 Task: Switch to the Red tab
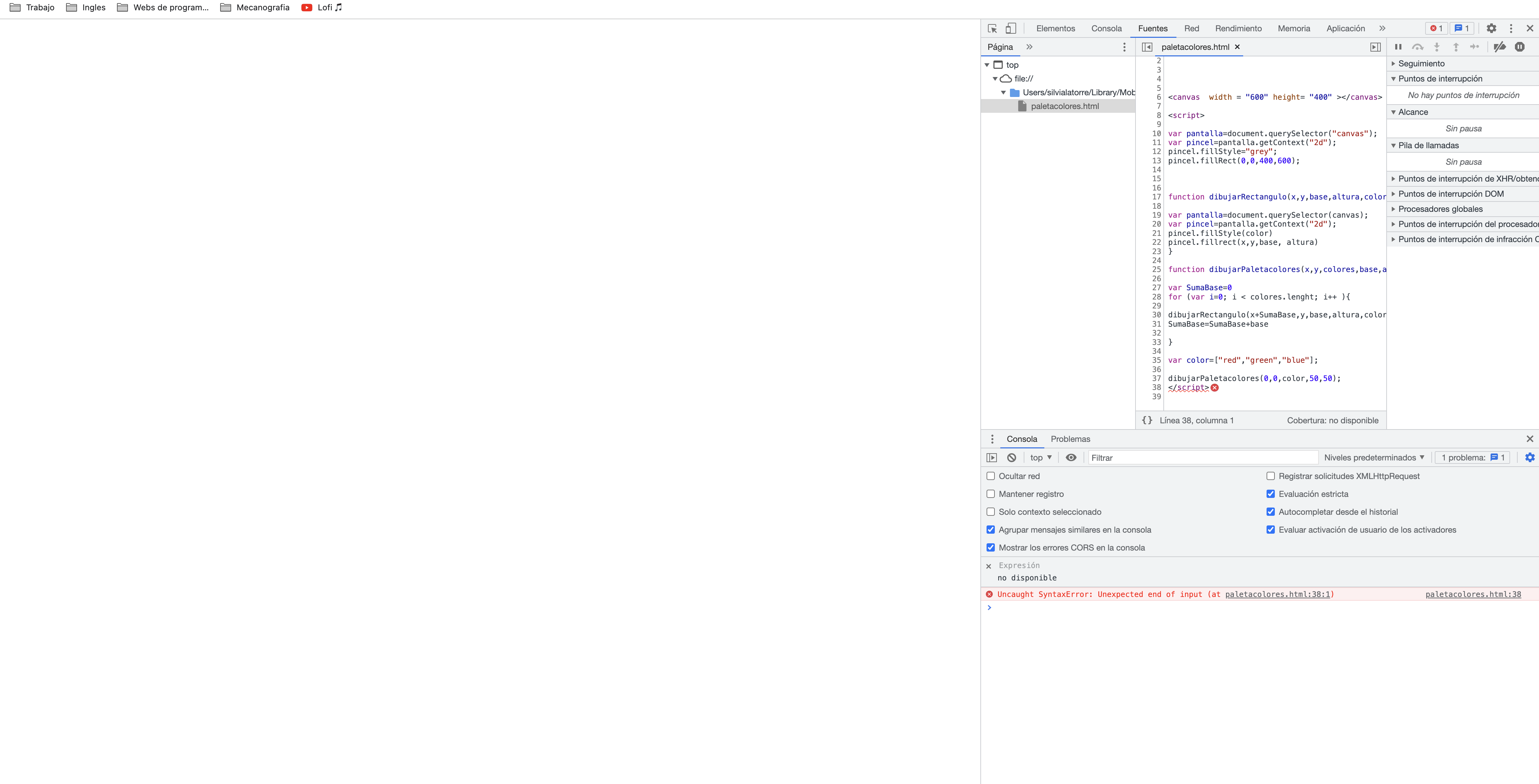1191,28
